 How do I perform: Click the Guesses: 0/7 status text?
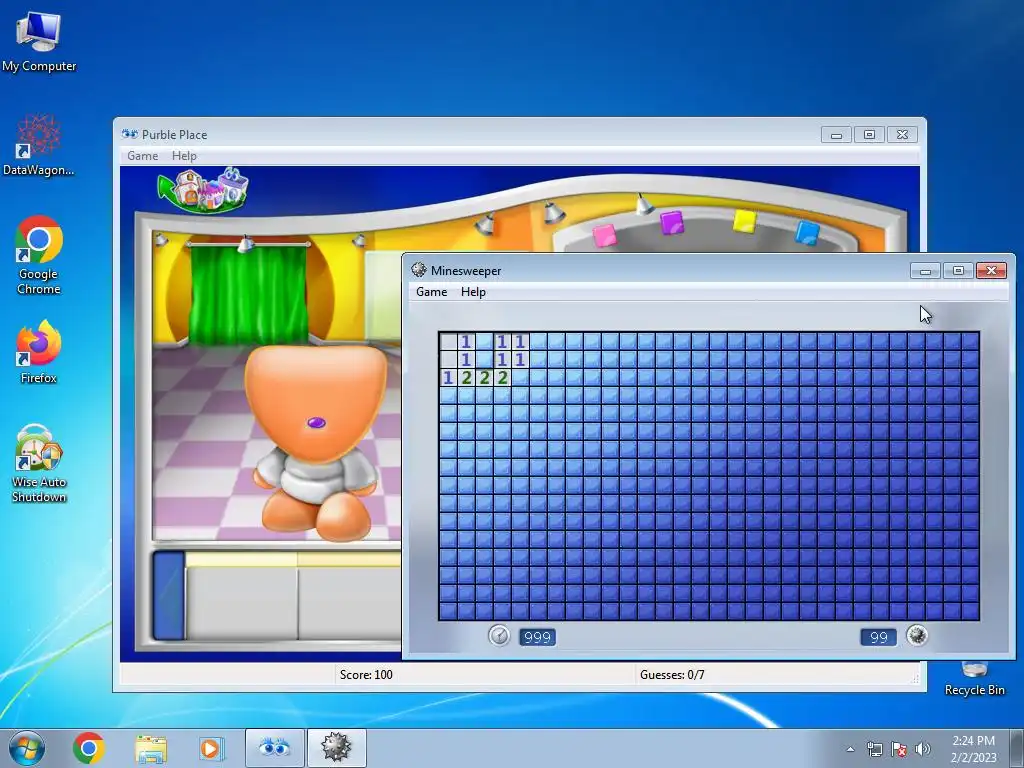[672, 675]
